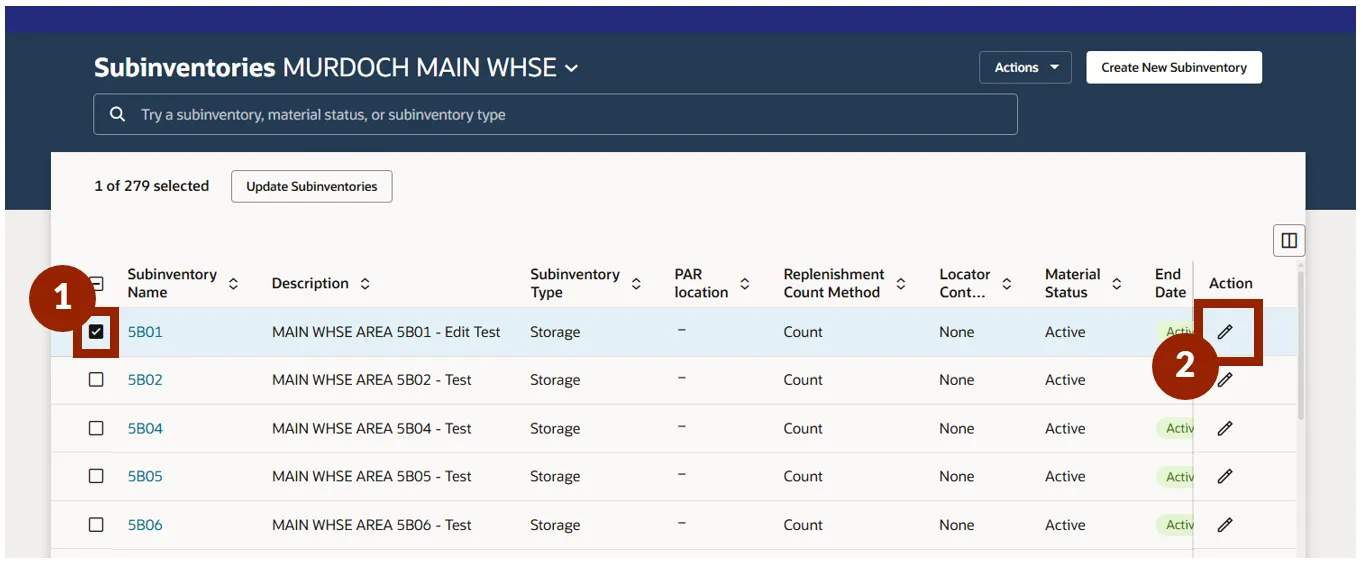The width and height of the screenshot is (1363, 568).
Task: Click the edit pencil for row 5B01
Action: point(1224,332)
